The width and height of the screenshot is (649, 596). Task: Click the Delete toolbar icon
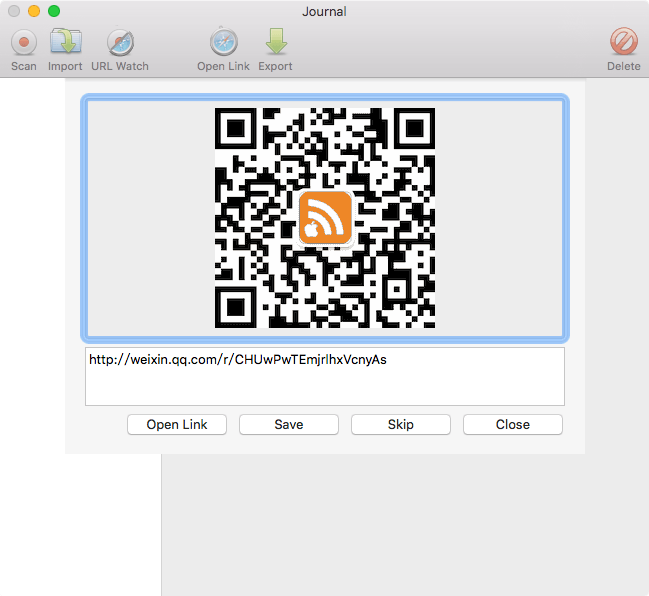(x=623, y=41)
